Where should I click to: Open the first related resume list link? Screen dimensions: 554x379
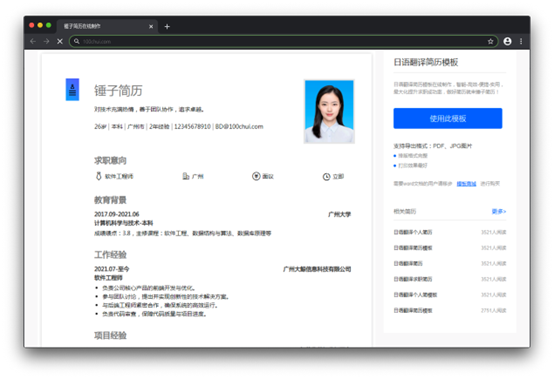(413, 232)
